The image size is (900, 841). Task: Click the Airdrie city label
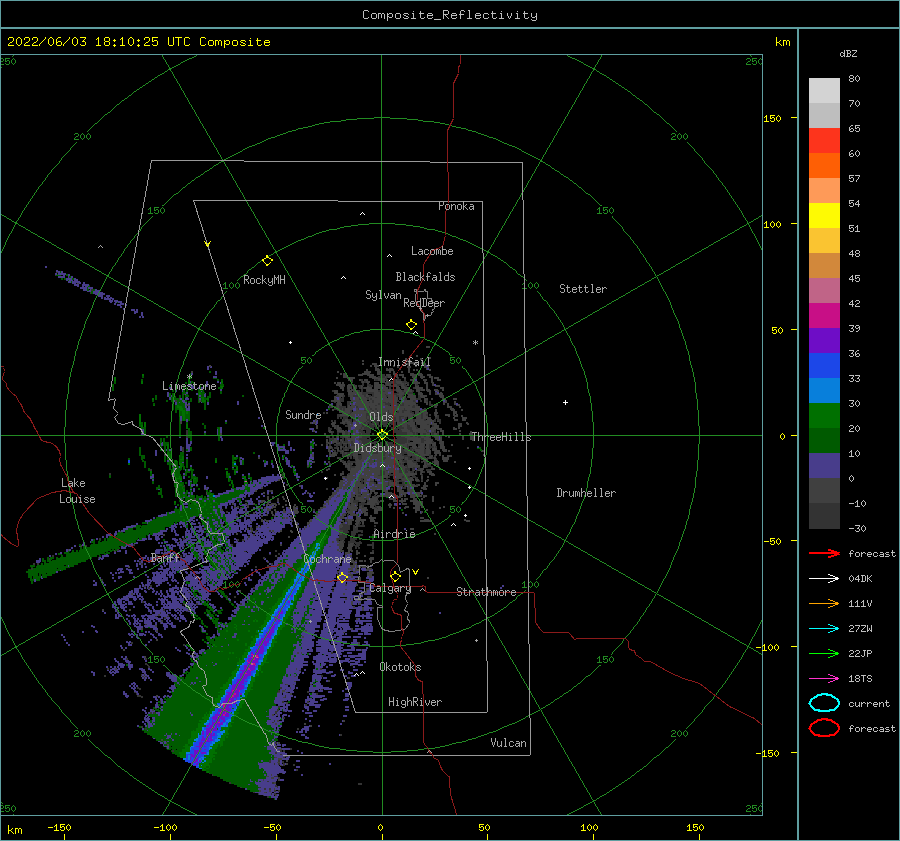coord(394,534)
